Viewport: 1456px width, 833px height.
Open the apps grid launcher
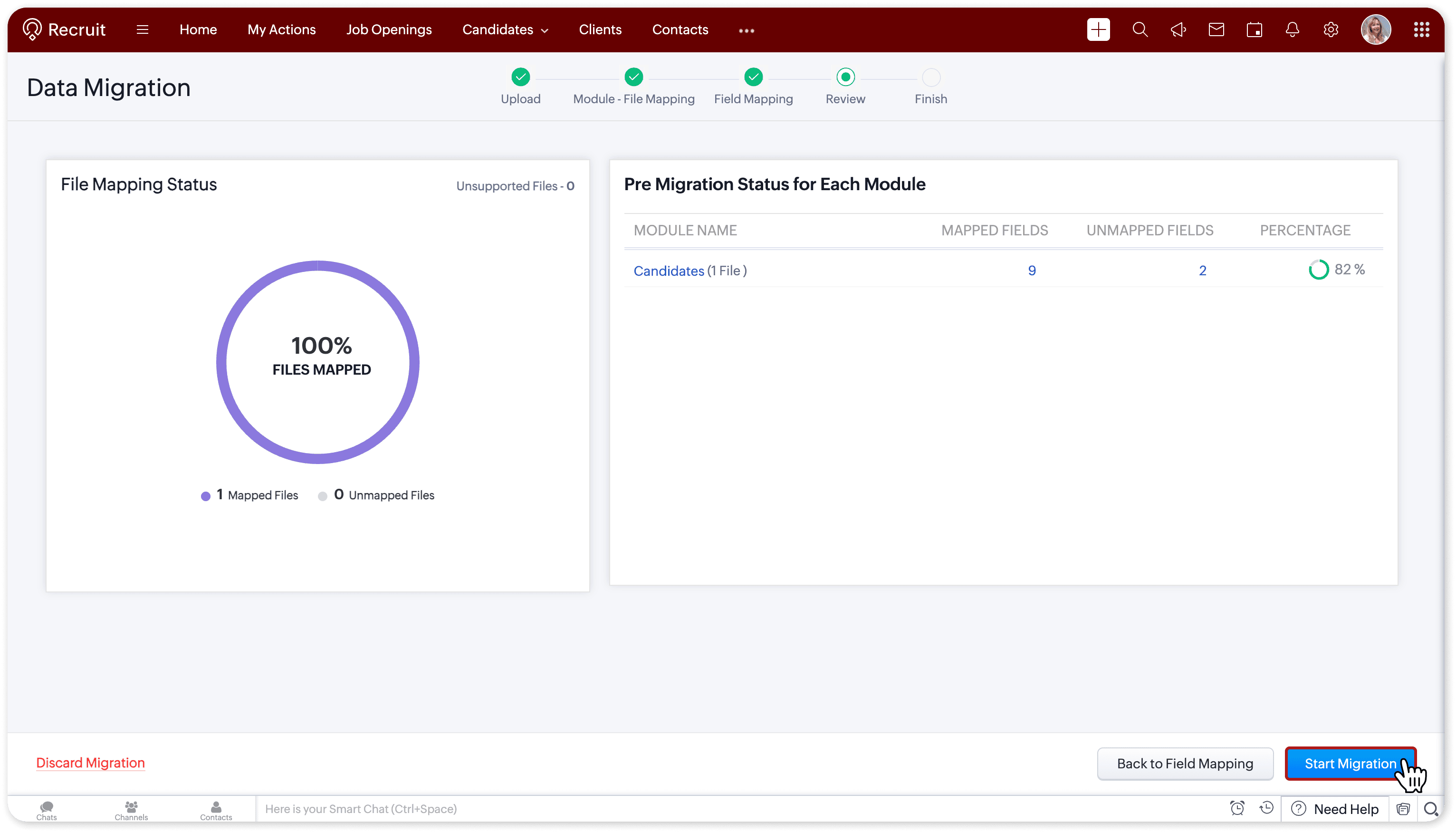1422,30
